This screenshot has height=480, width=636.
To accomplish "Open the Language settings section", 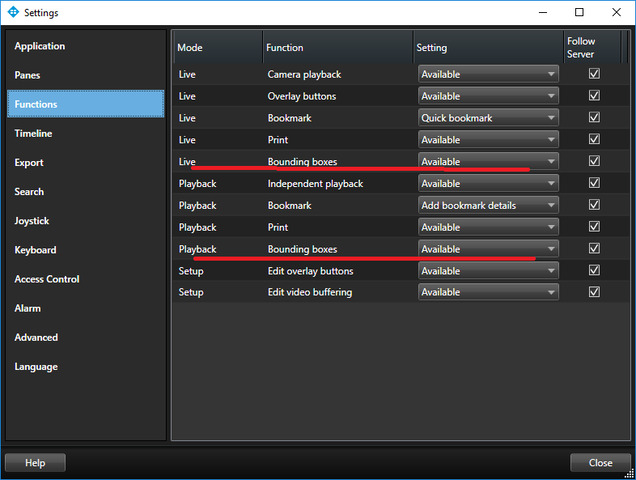I will pos(36,366).
